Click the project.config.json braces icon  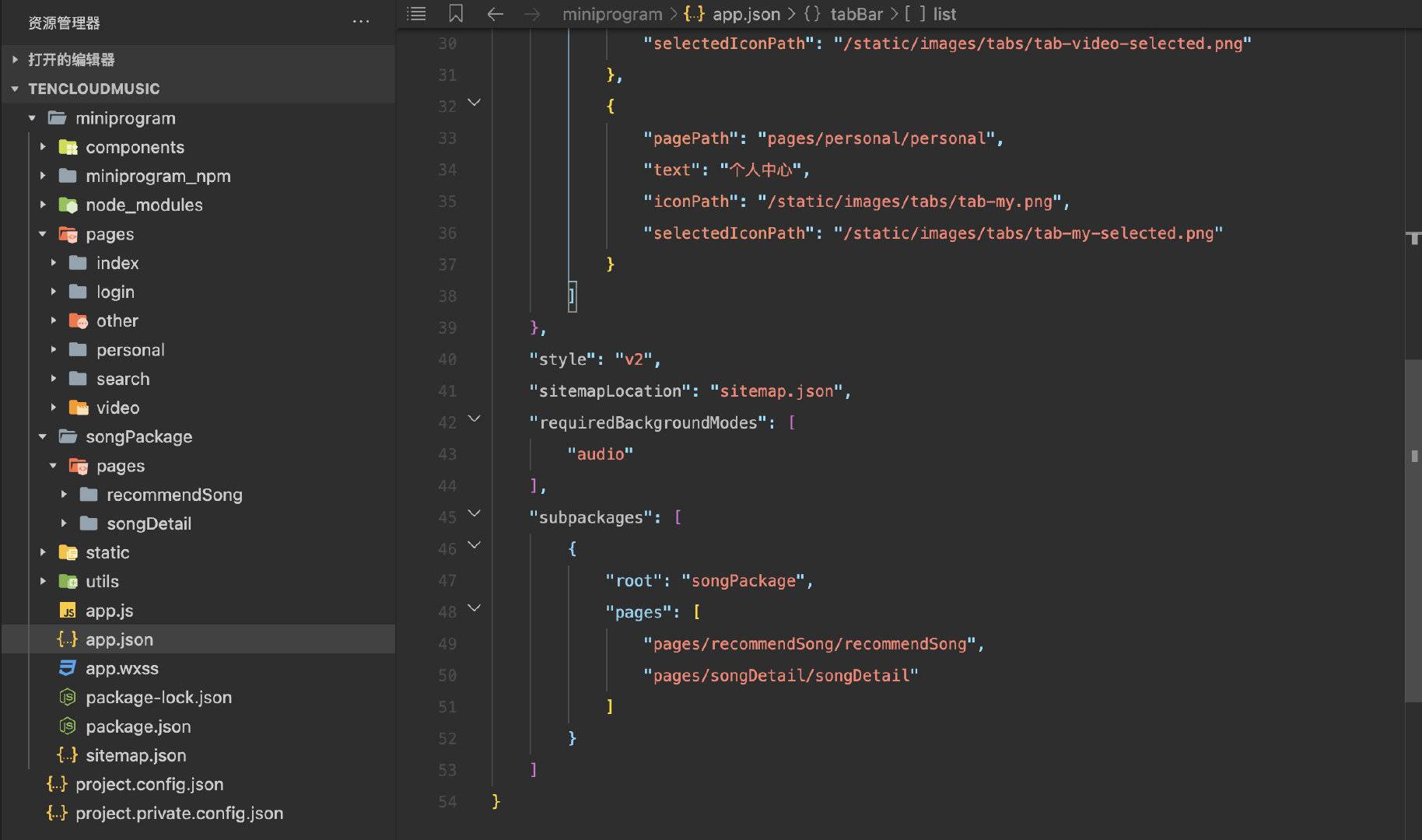pyautogui.click(x=57, y=784)
